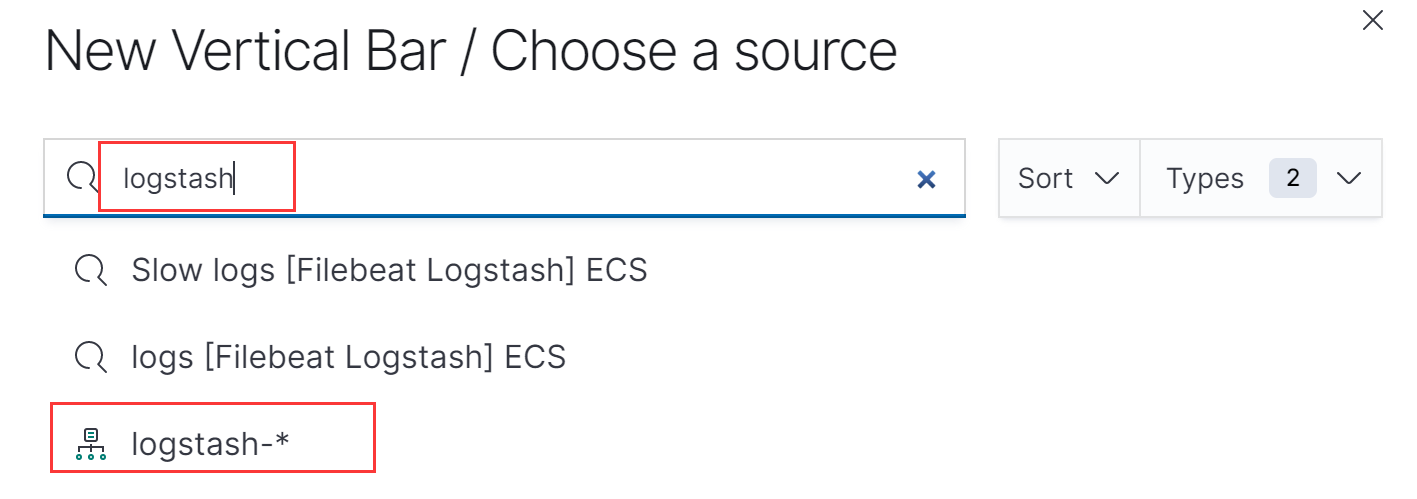Expand the chevron arrow next to Sort

(x=1106, y=179)
